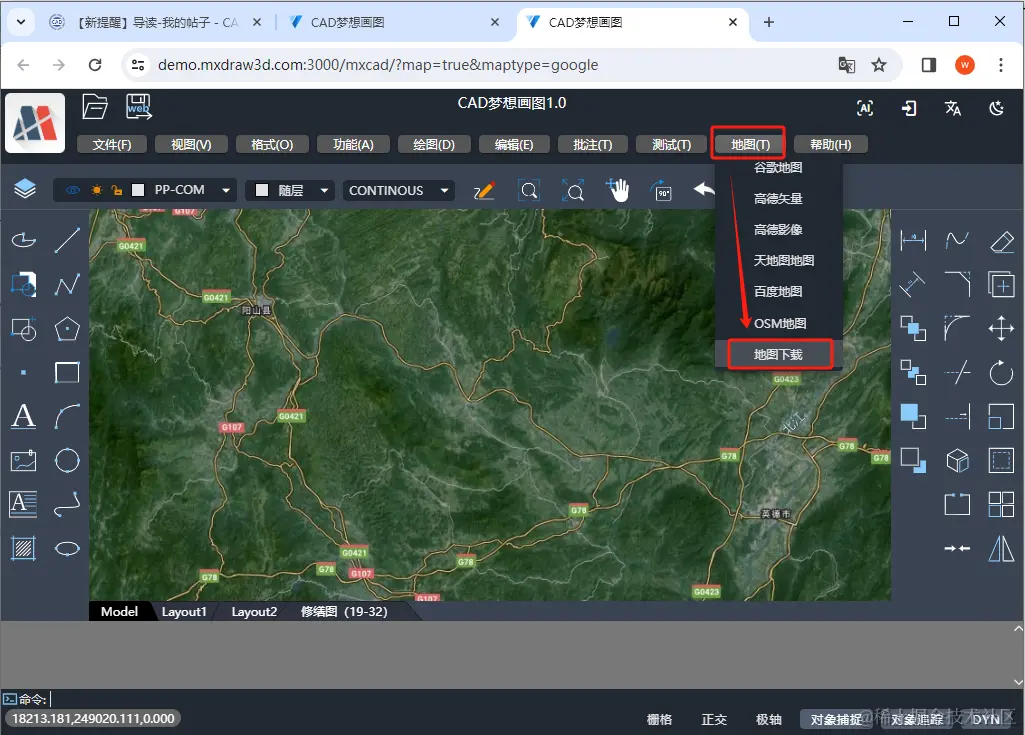Toggle 栅格 grid mode in status bar
The height and width of the screenshot is (735, 1025).
[x=658, y=719]
